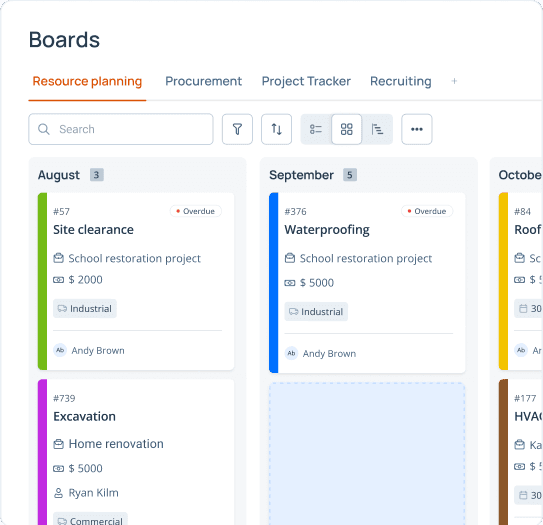This screenshot has height=525, width=543.
Task: Click Overdue badge on Site clearance card
Action: 196,211
